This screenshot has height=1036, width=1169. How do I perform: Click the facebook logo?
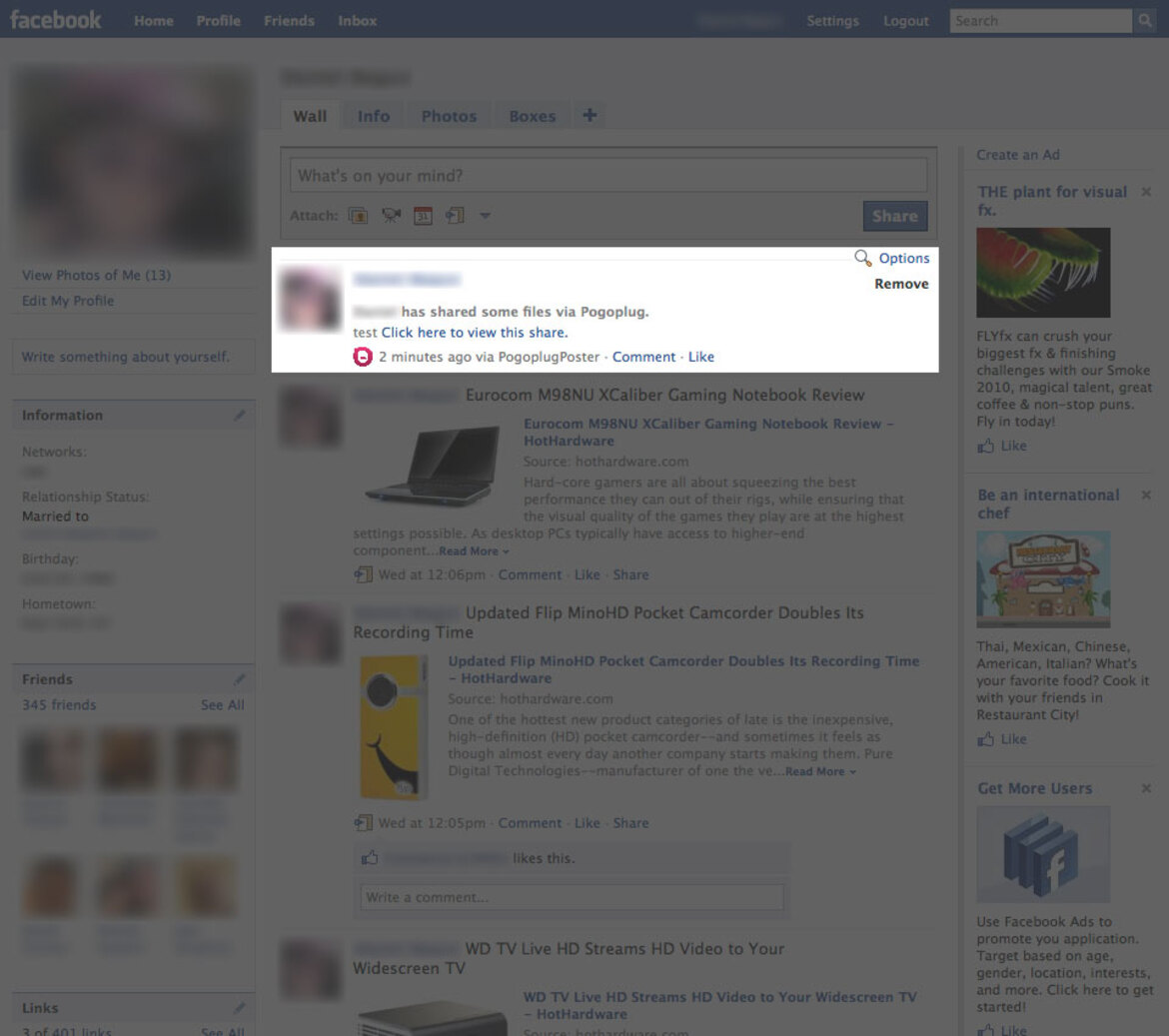pos(55,19)
